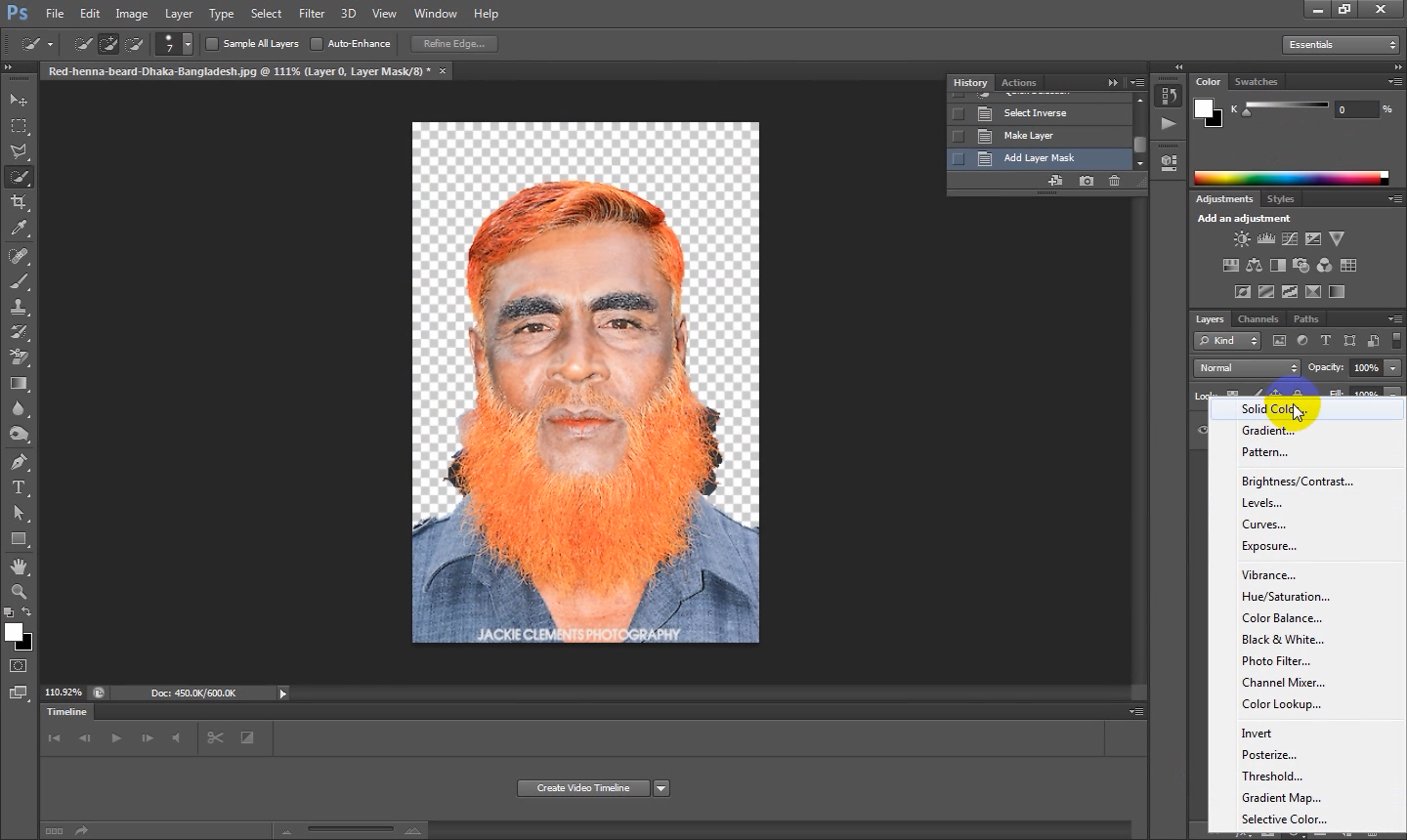This screenshot has width=1407, height=840.
Task: Create new snapshot in History panel
Action: pos(1086,181)
